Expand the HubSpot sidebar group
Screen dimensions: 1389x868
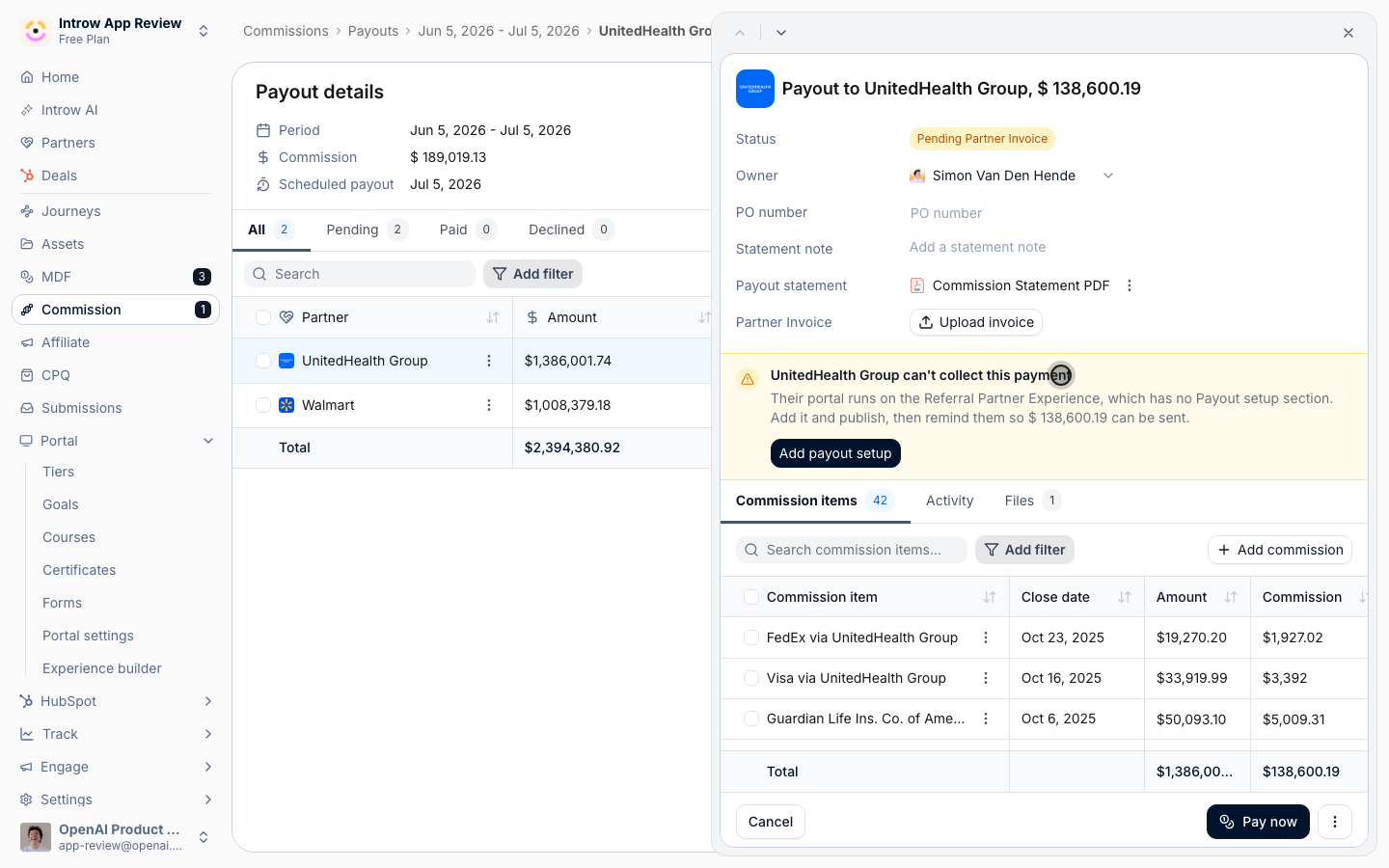[x=208, y=701]
